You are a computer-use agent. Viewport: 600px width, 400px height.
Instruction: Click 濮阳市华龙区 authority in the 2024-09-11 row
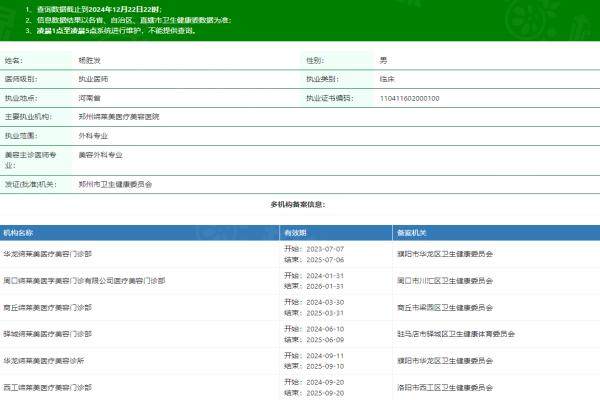pos(445,361)
